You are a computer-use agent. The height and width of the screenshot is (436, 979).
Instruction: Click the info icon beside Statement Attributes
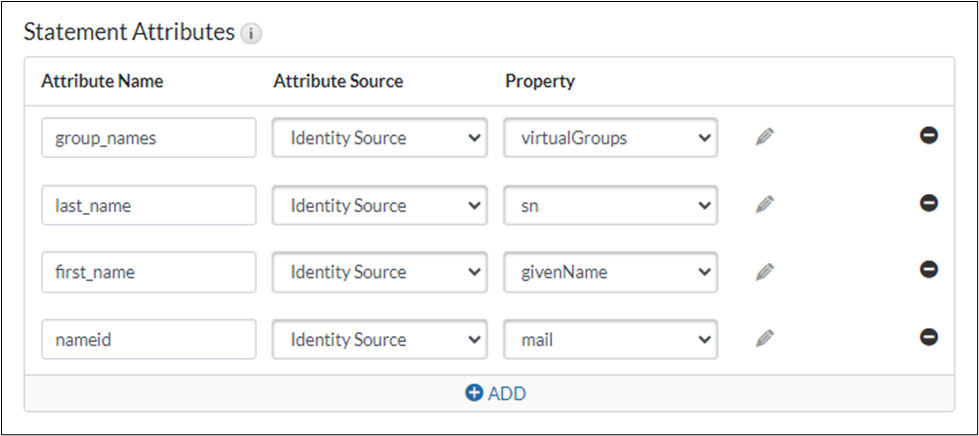pyautogui.click(x=250, y=33)
